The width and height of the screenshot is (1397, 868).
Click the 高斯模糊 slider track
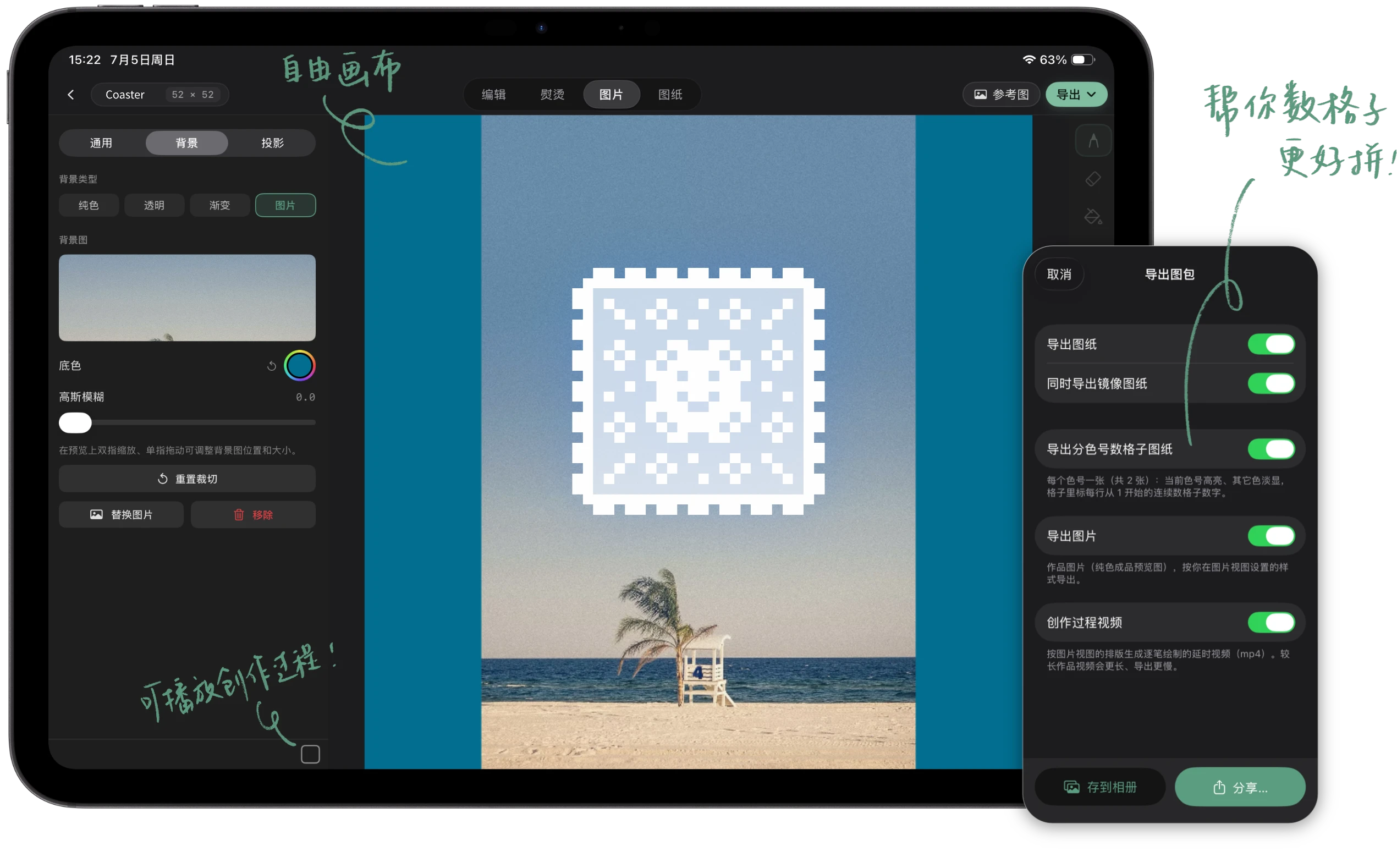tap(187, 422)
